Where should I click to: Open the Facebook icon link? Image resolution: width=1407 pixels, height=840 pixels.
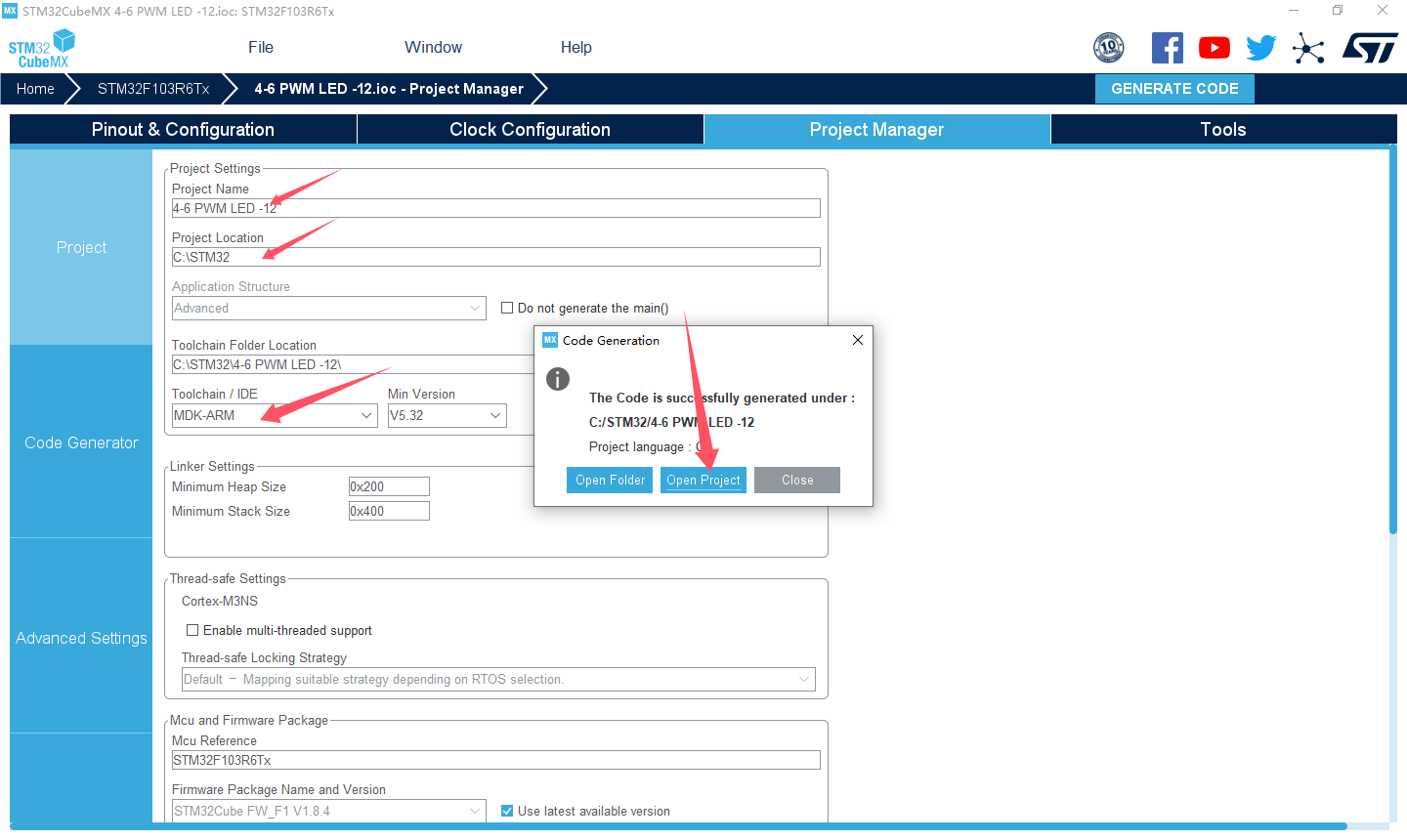click(1167, 48)
